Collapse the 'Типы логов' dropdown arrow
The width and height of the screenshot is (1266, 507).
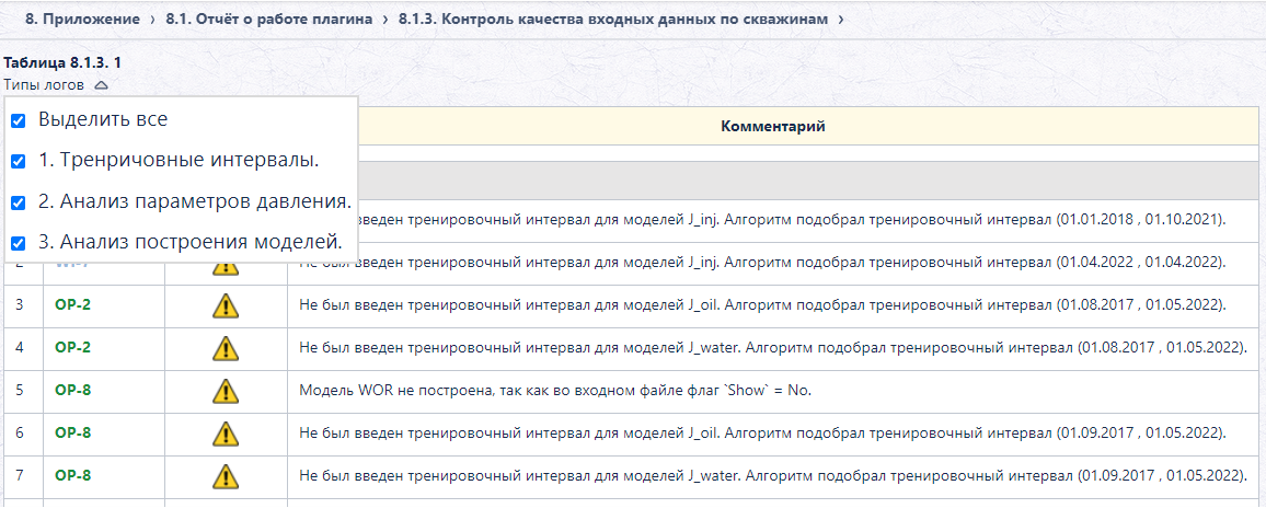100,86
